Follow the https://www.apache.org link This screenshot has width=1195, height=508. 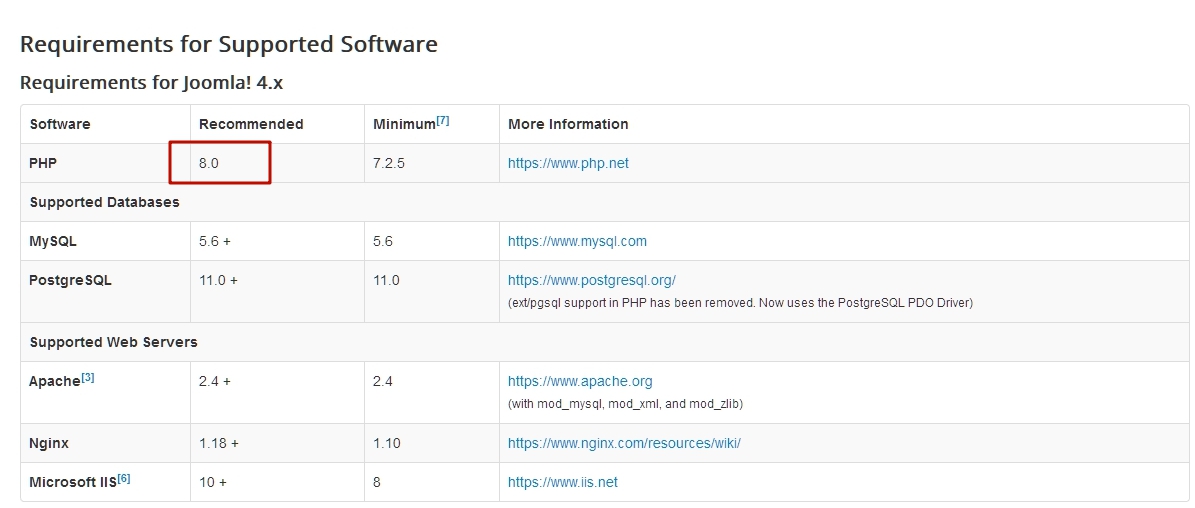pyautogui.click(x=580, y=381)
